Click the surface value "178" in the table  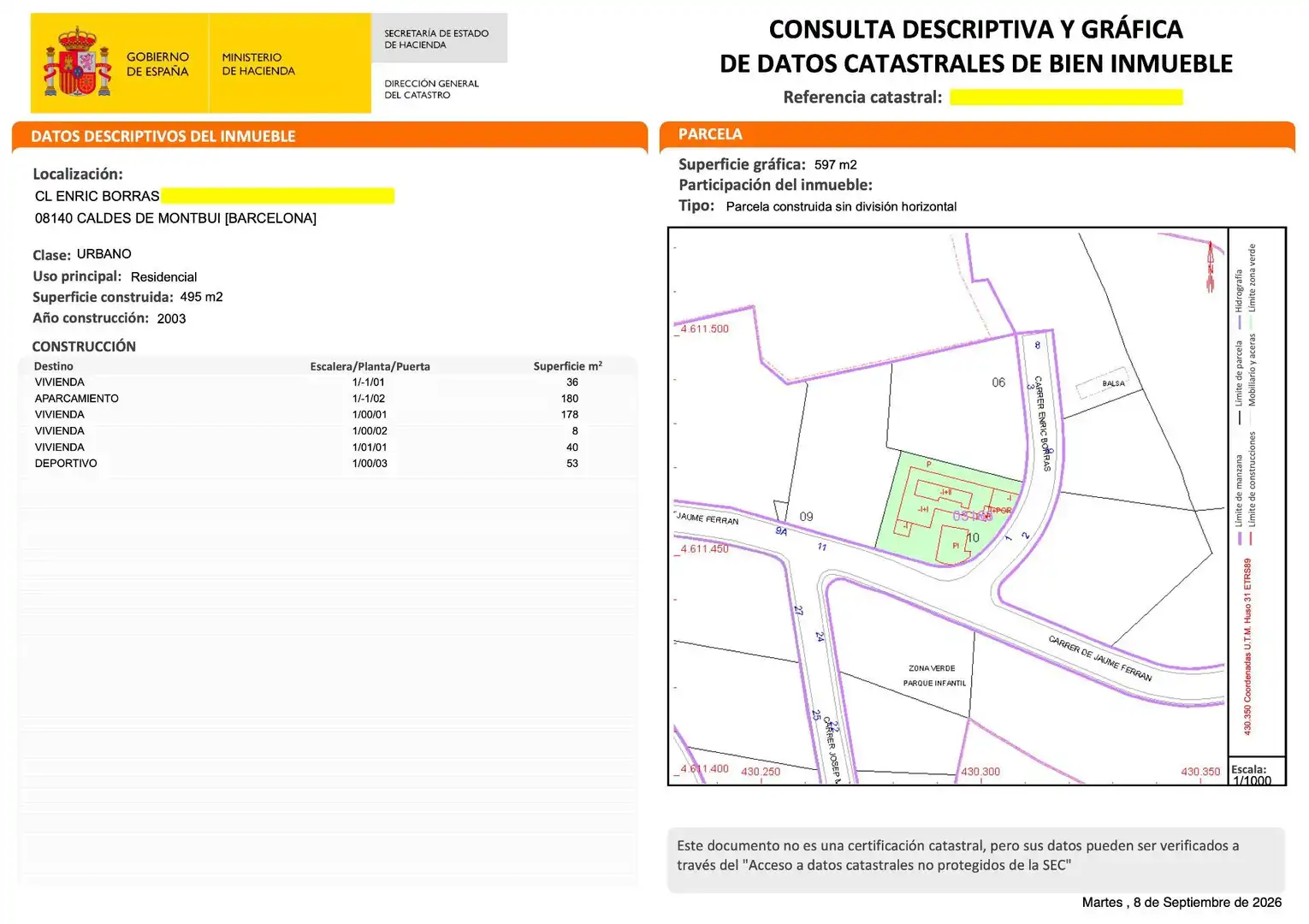coord(570,415)
